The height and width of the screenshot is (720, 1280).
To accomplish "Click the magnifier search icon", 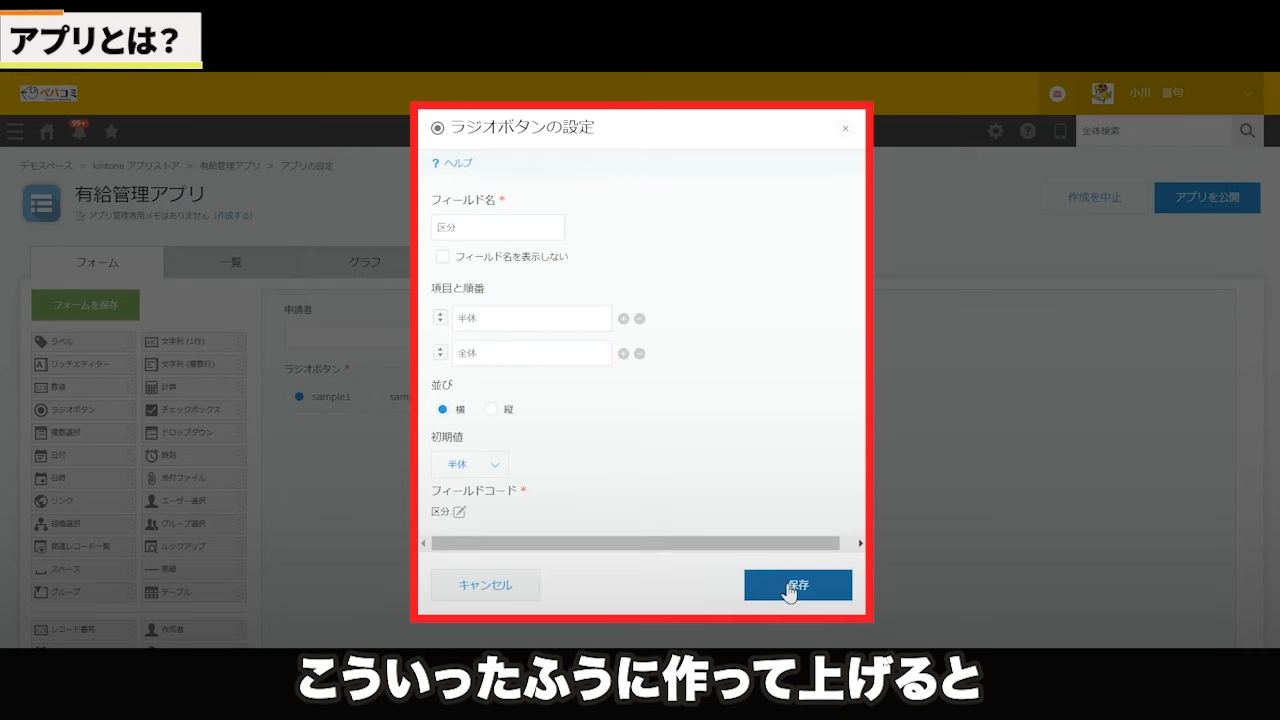I will [x=1247, y=131].
